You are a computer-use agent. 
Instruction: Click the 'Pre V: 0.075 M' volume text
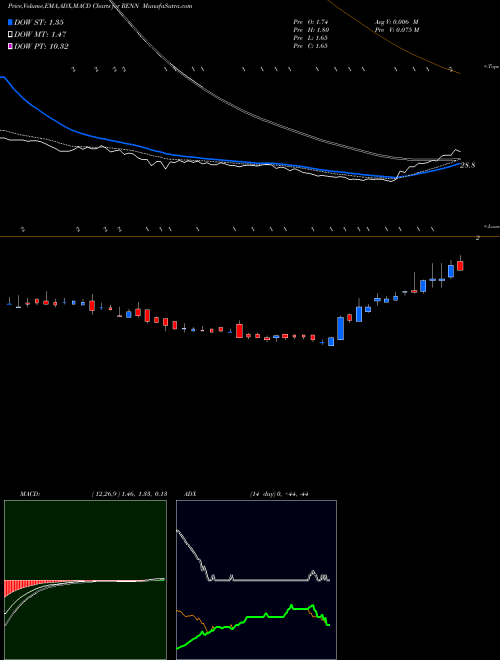click(397, 29)
